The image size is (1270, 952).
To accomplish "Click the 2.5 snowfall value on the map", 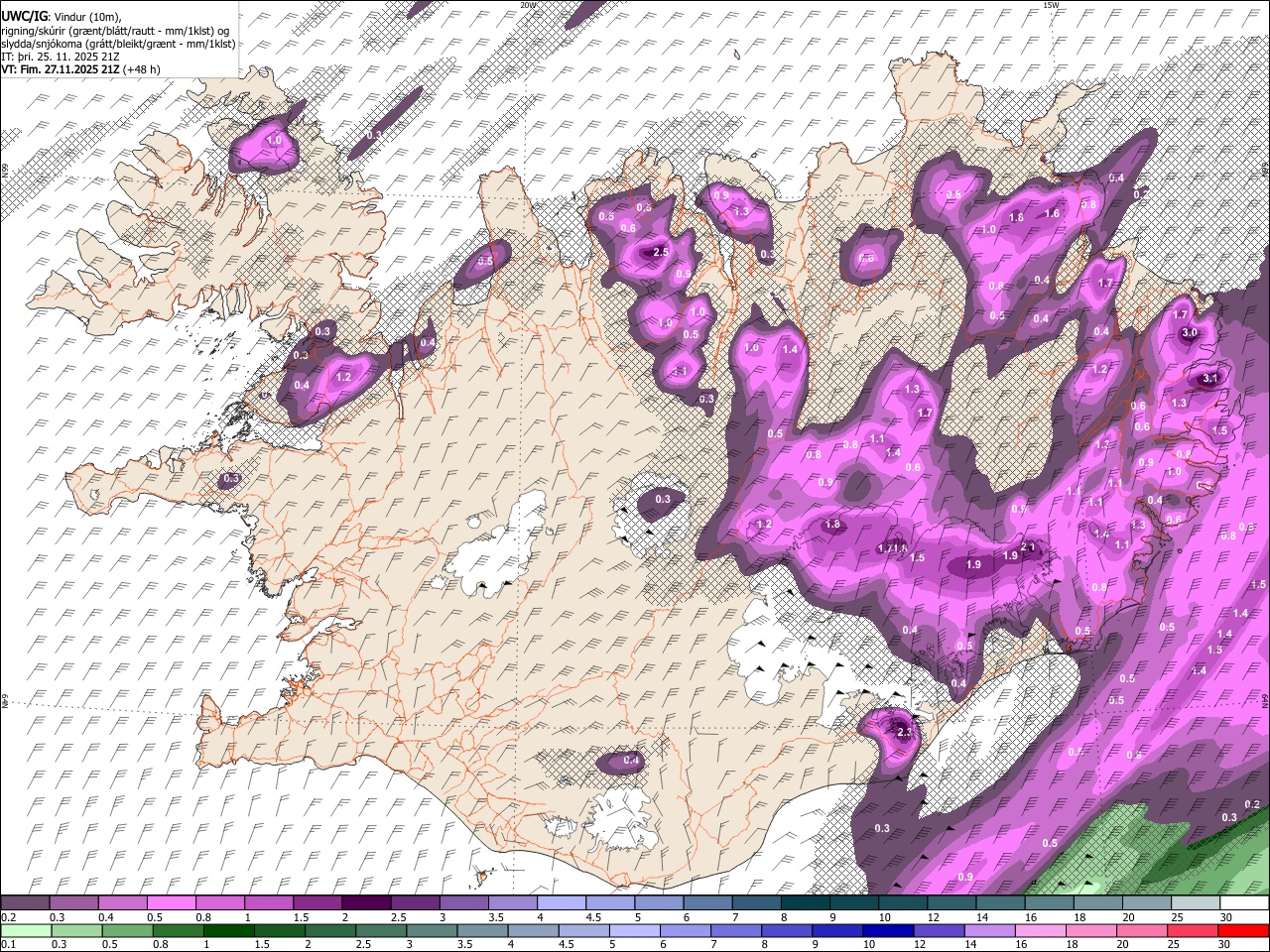I will 661,252.
